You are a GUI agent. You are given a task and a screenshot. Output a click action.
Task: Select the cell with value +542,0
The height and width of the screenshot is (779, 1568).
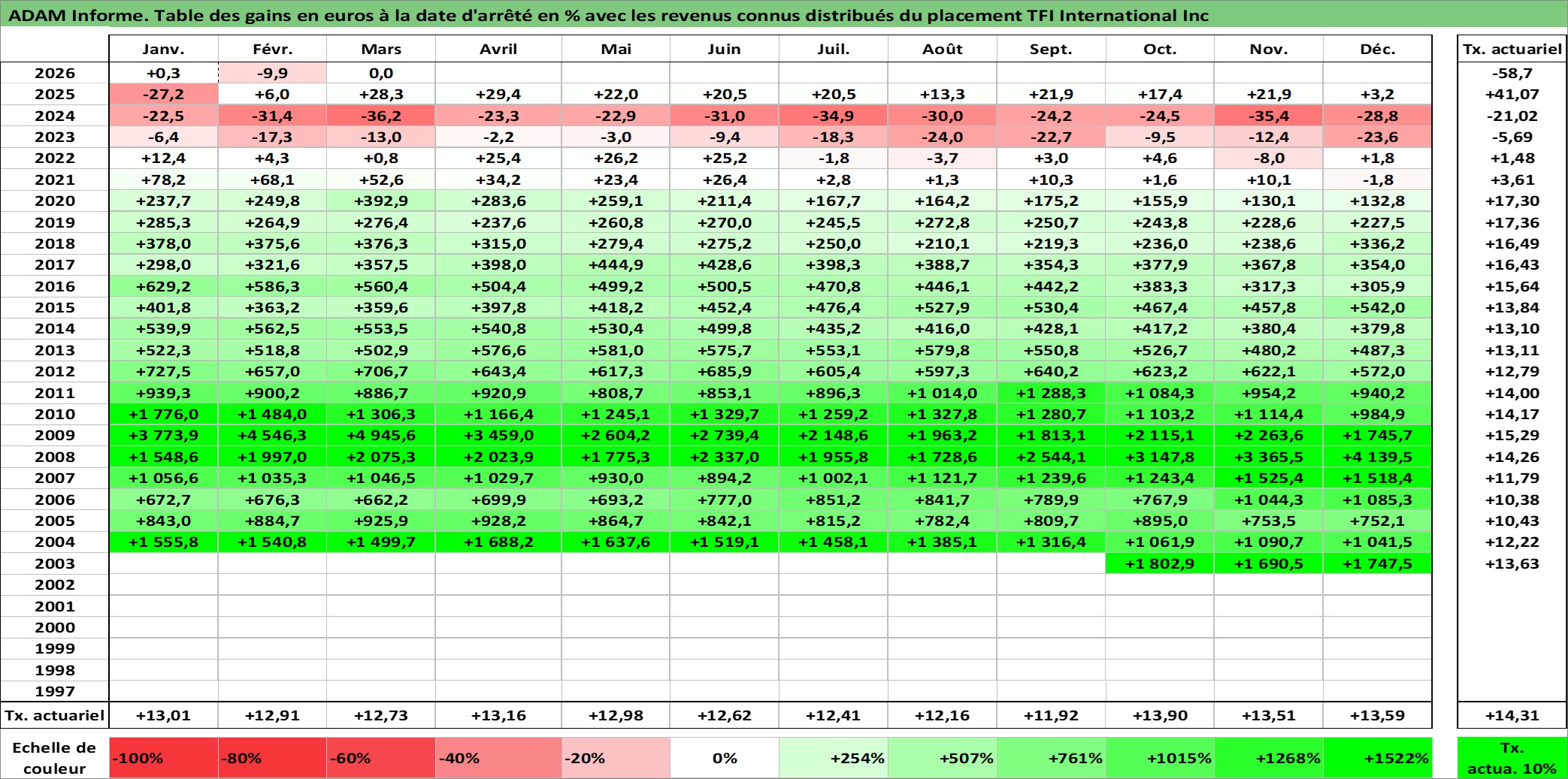coord(1377,307)
